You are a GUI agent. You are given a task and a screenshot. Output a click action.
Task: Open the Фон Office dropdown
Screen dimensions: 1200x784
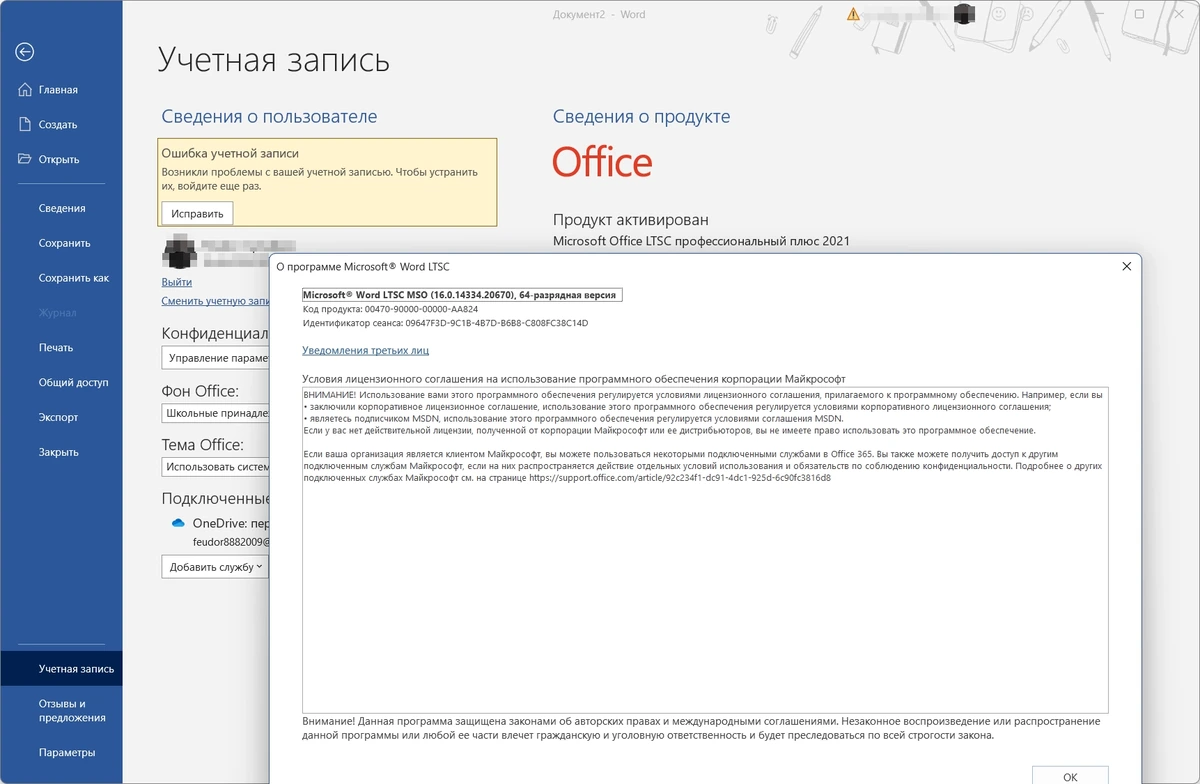tap(216, 412)
